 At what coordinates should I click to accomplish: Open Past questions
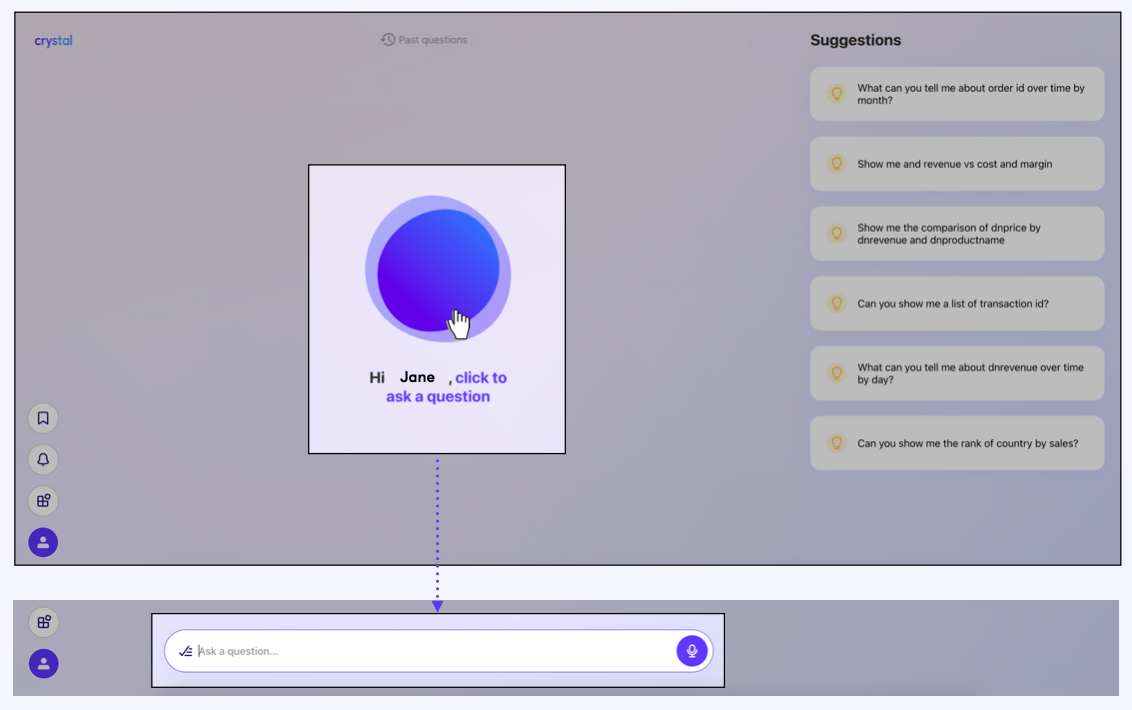432,40
